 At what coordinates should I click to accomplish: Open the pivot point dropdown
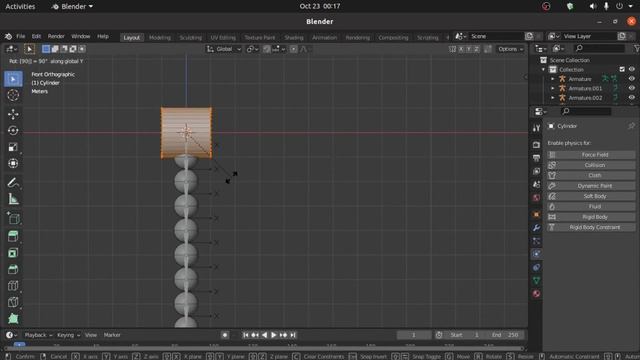coord(252,49)
